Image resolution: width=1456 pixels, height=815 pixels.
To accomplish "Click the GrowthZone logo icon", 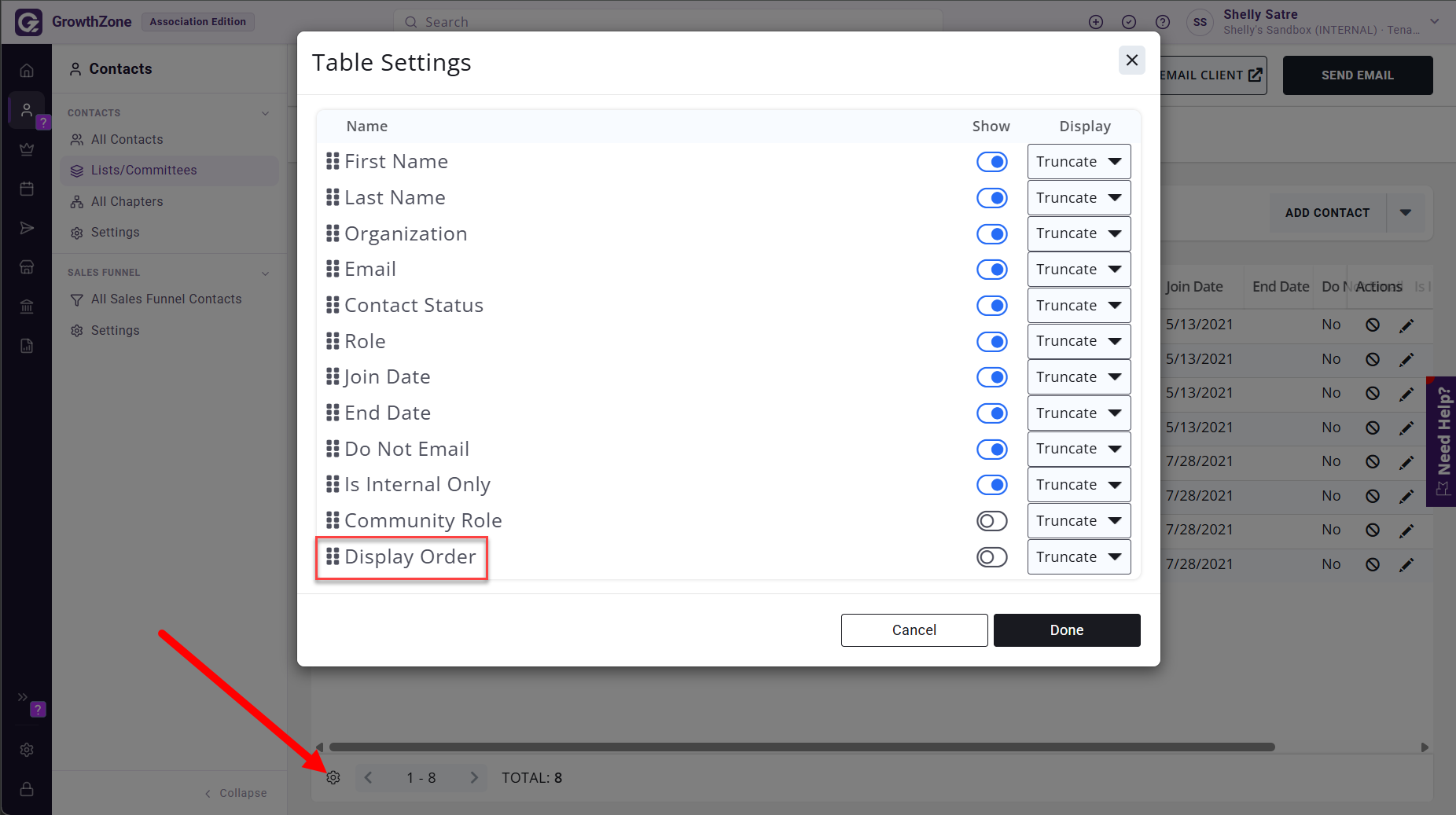I will [28, 21].
